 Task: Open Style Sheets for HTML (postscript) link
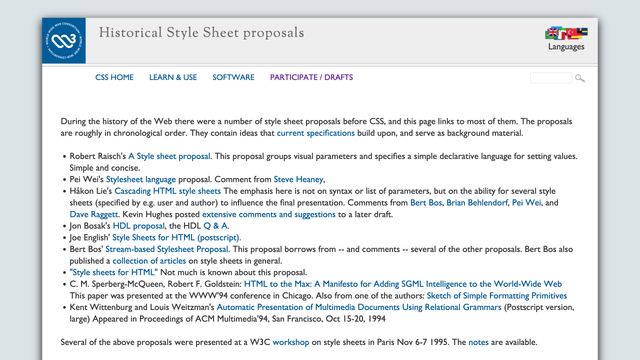[x=176, y=238]
